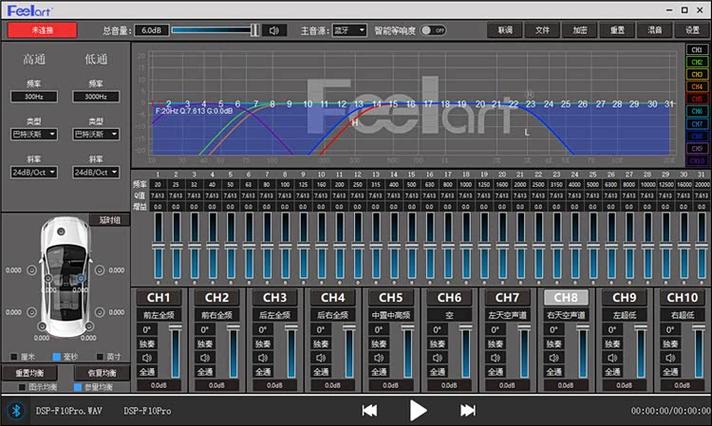Select the rear-left speaker at car trunk

click(x=42, y=326)
